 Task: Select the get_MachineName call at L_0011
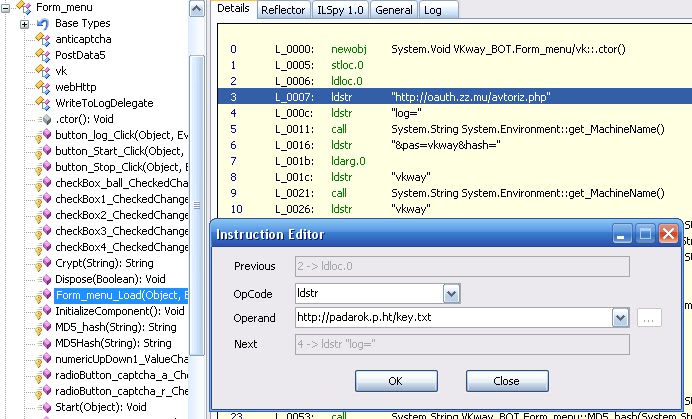(x=455, y=129)
